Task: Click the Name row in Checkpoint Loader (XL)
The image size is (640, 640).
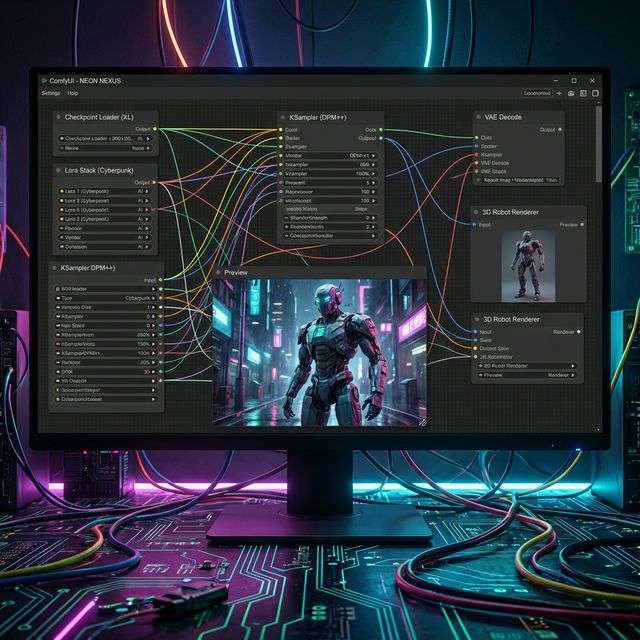Action: (x=105, y=148)
